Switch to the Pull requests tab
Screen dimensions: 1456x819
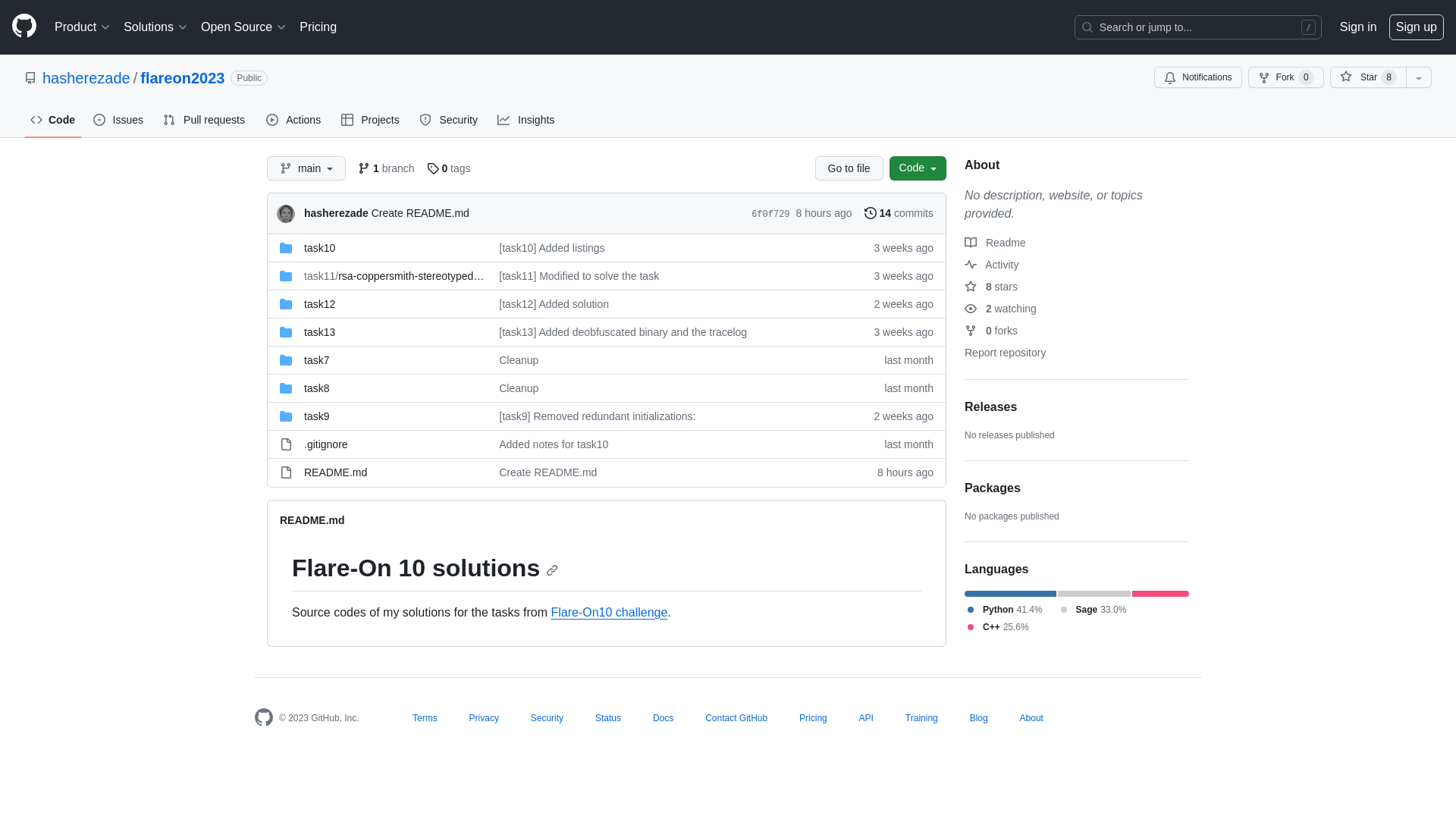point(204,120)
